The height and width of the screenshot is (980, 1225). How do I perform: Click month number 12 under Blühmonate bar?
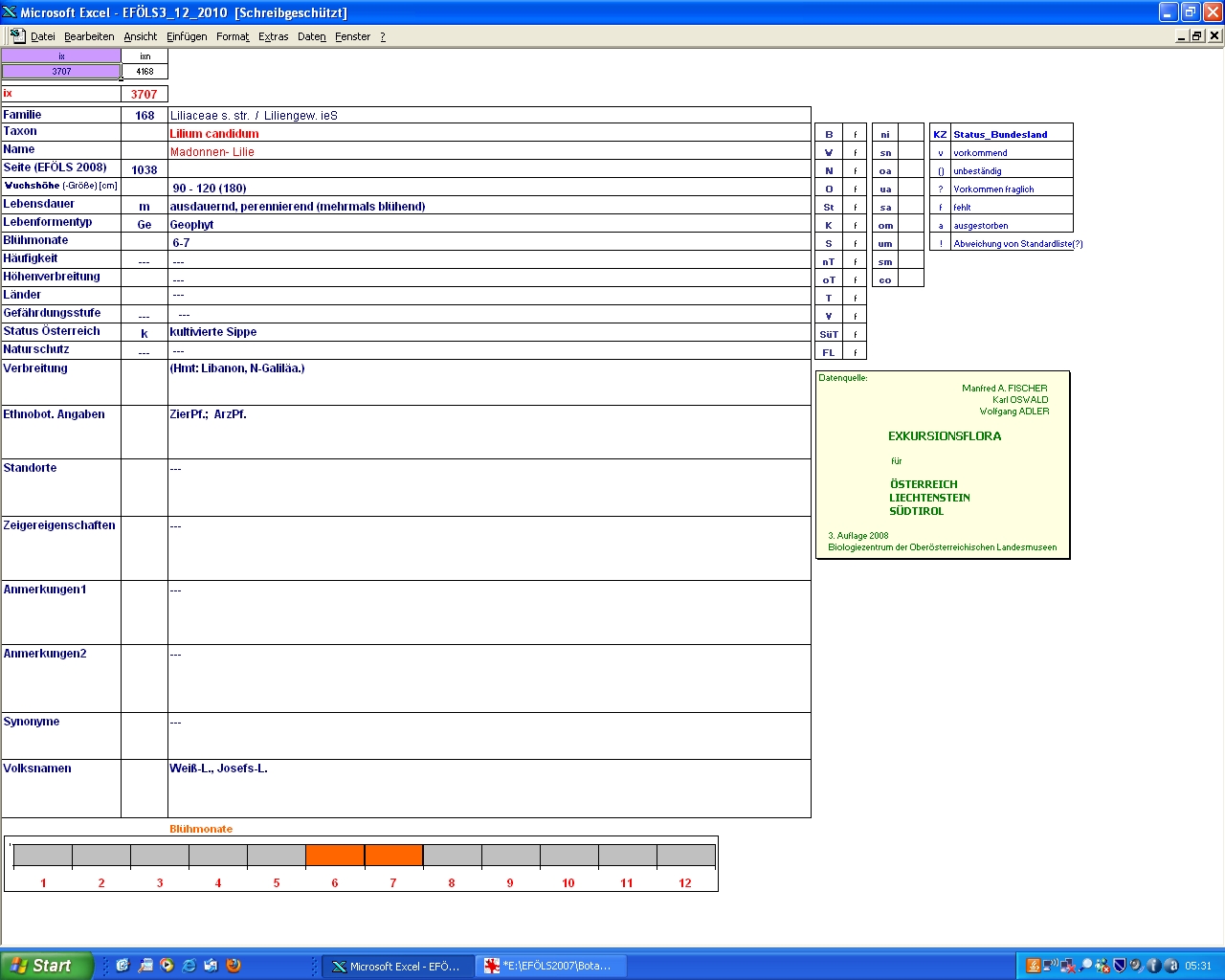click(685, 883)
